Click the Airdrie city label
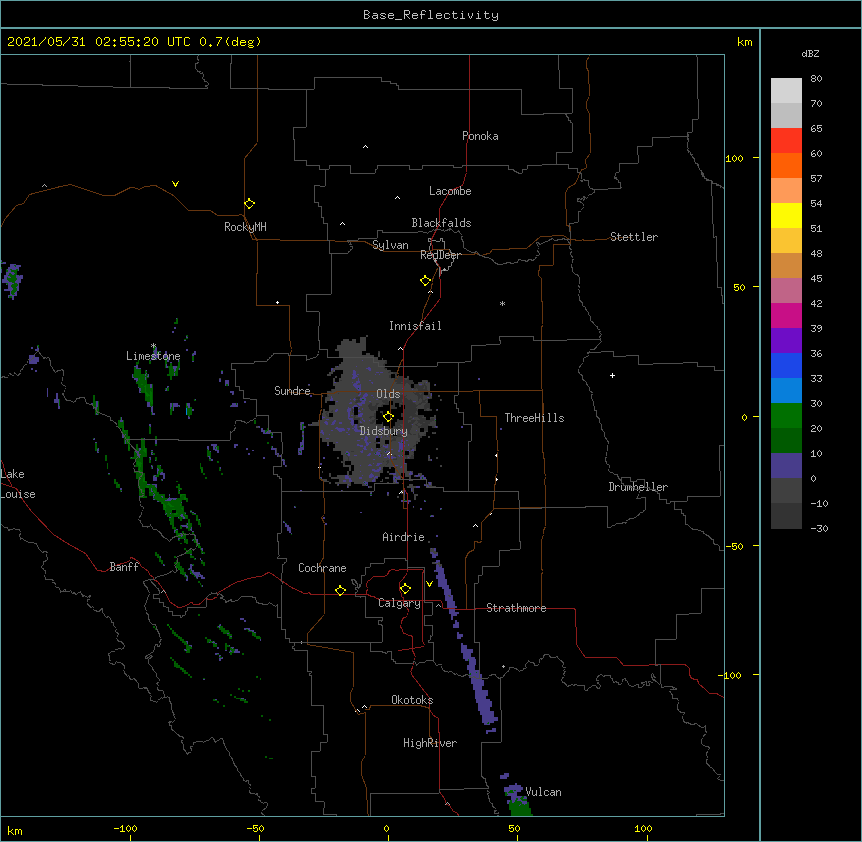Viewport: 862px width, 842px height. (x=404, y=537)
